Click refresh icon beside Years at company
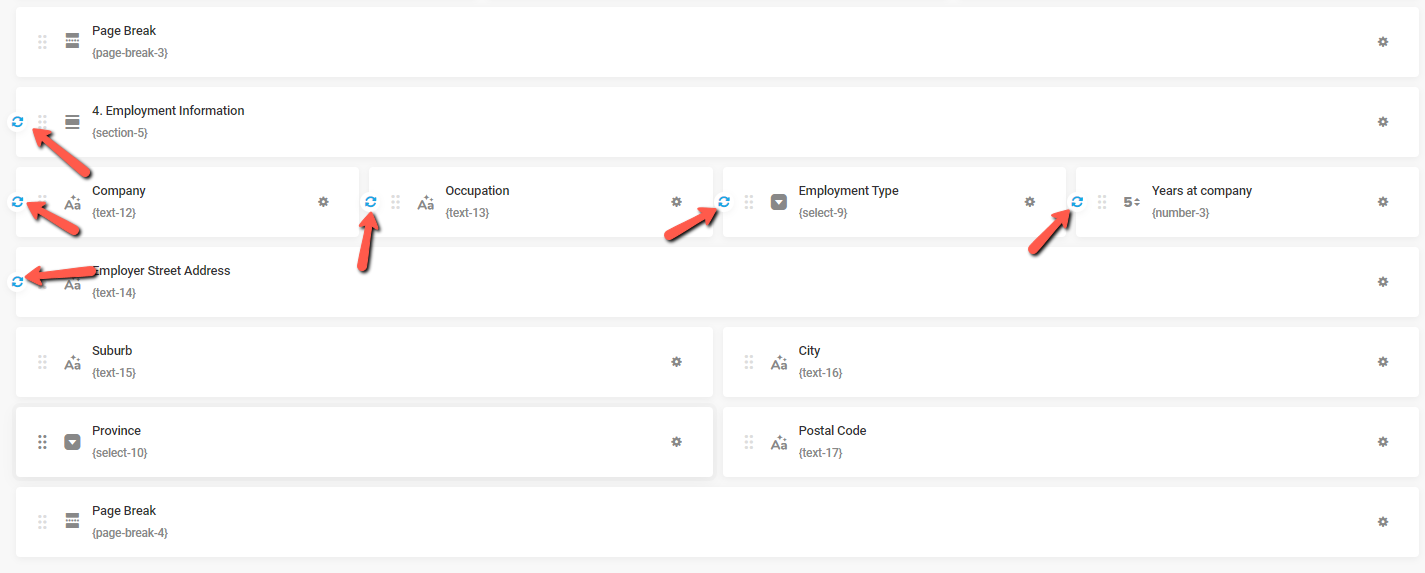1425x573 pixels. click(x=1077, y=202)
